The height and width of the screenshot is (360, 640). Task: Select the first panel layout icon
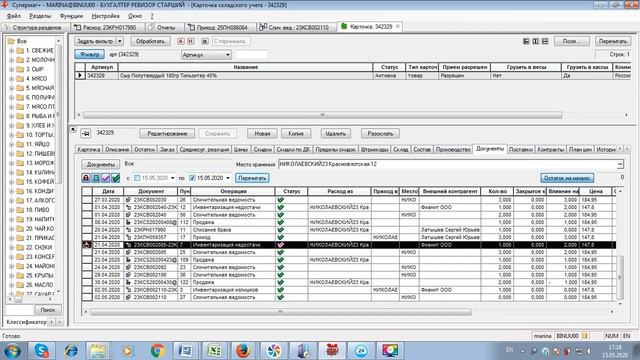pyautogui.click(x=526, y=41)
